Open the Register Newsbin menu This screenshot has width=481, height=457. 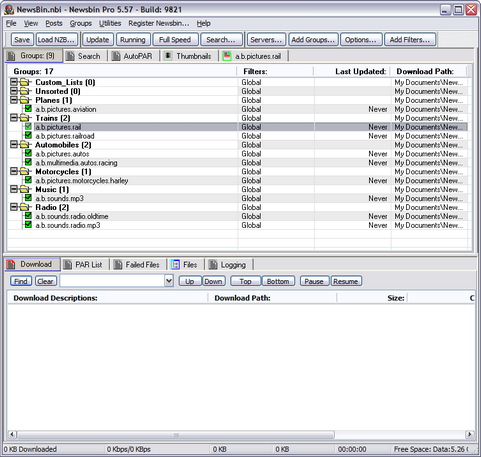click(x=159, y=23)
